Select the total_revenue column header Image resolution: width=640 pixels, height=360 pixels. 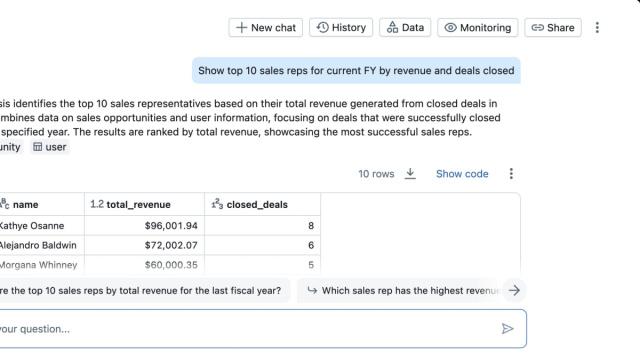pyautogui.click(x=144, y=204)
